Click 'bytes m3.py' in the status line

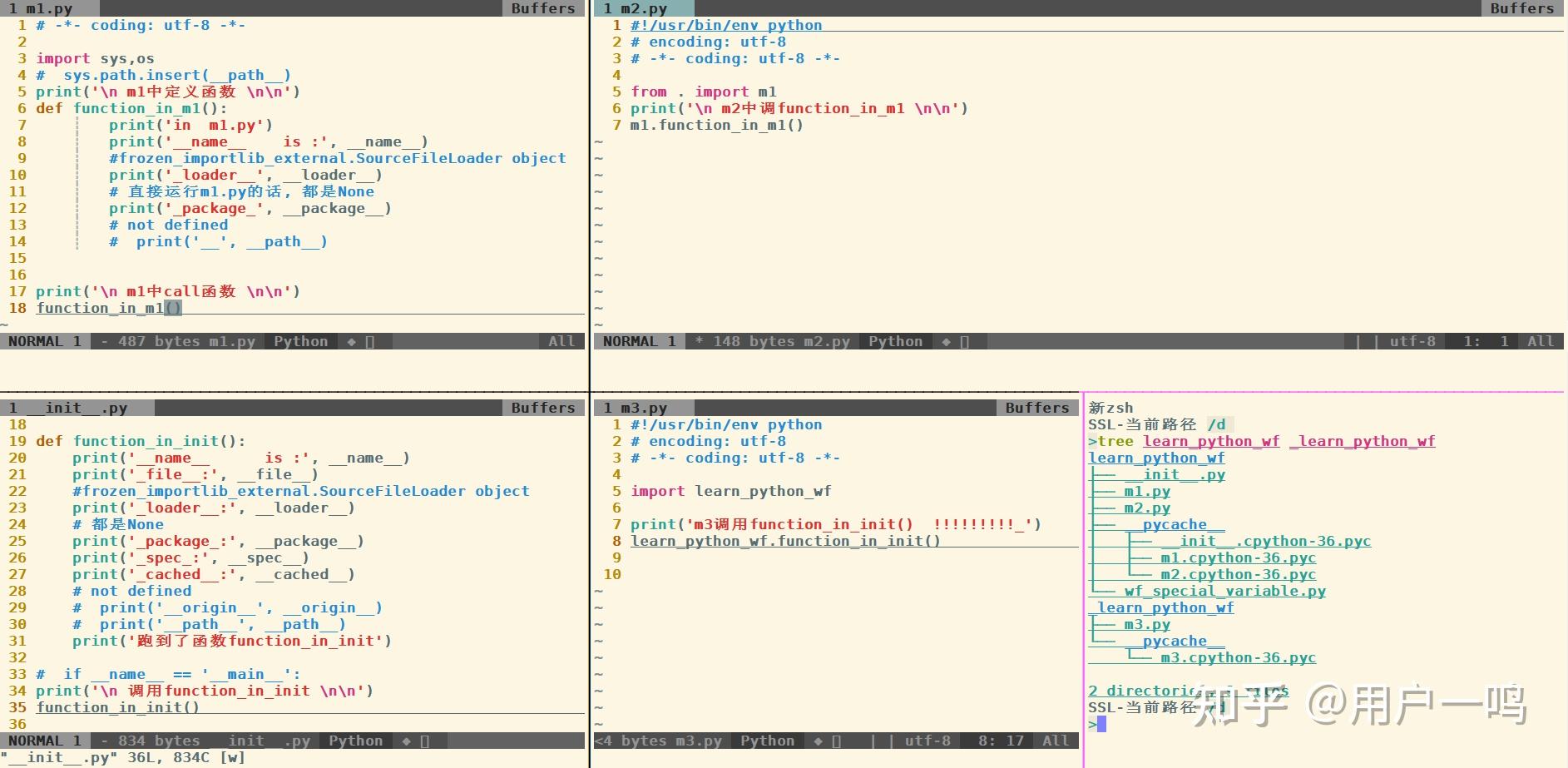[671, 741]
